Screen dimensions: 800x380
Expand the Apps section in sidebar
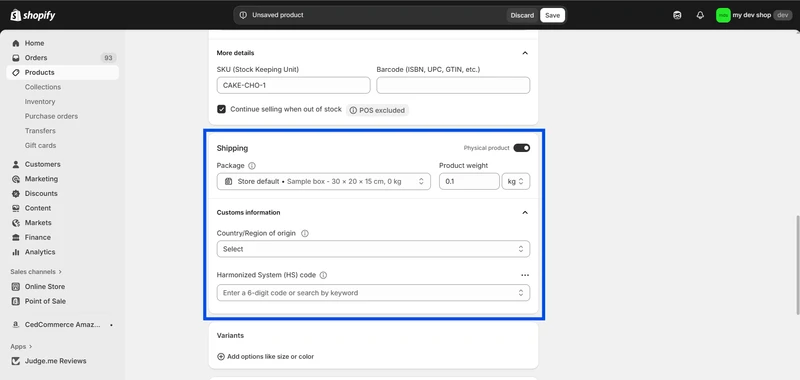pyautogui.click(x=21, y=347)
